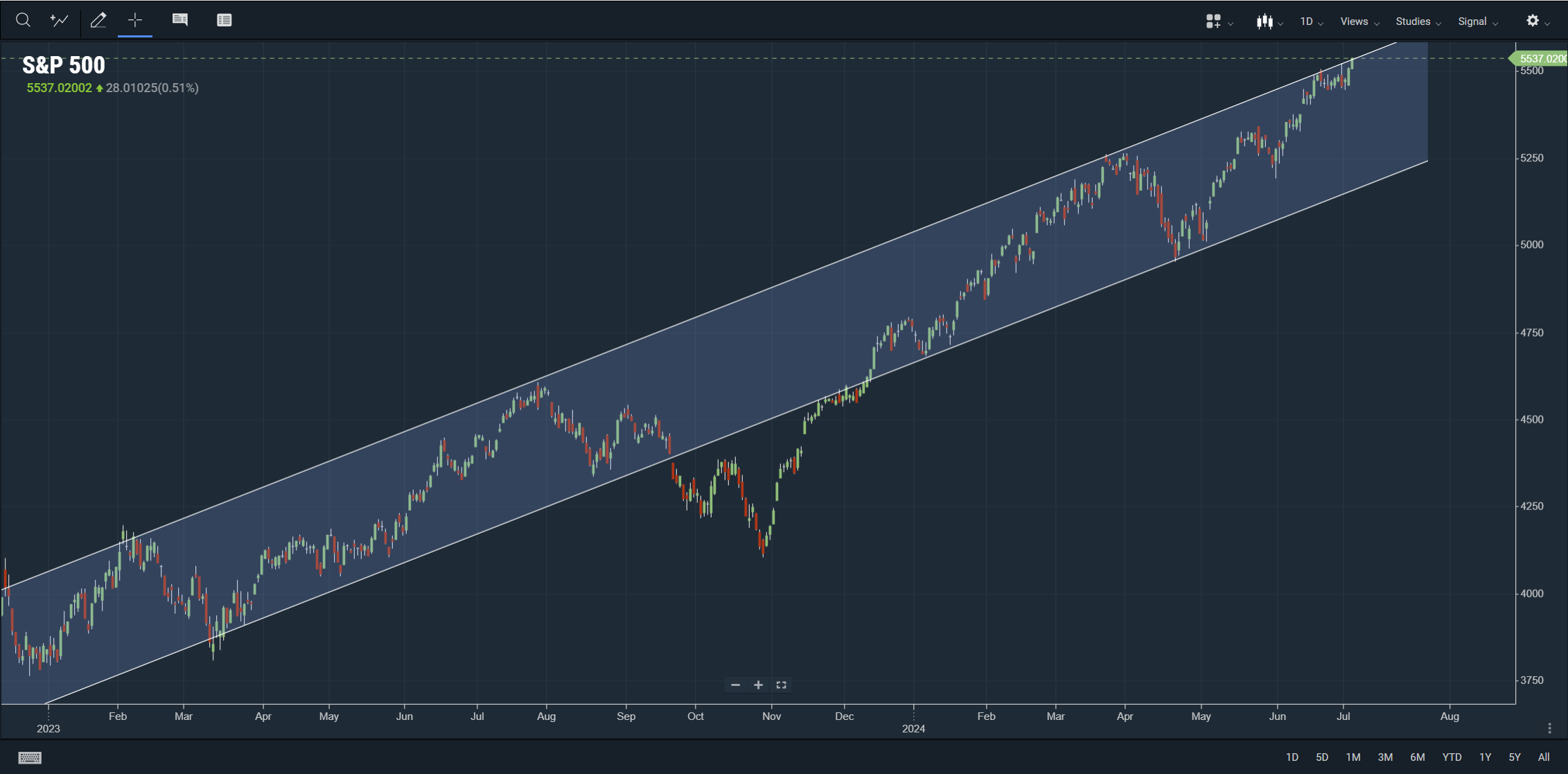Choose the YTD range

(x=1452, y=757)
